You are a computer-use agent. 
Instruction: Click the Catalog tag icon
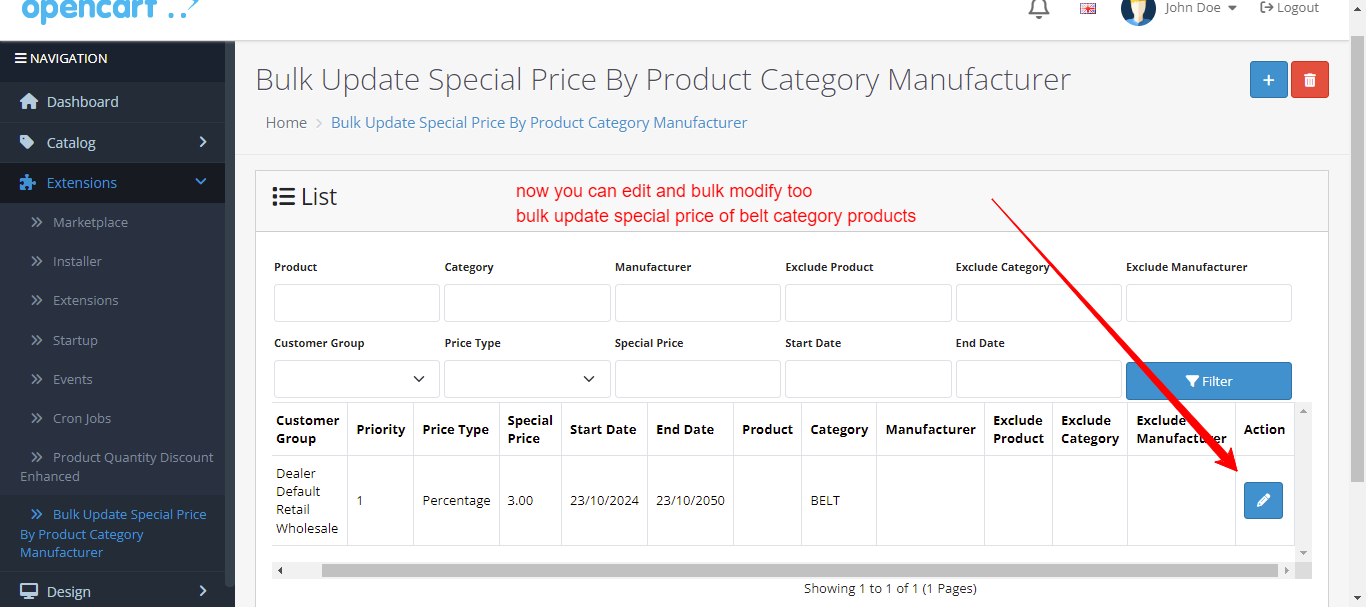pos(28,143)
